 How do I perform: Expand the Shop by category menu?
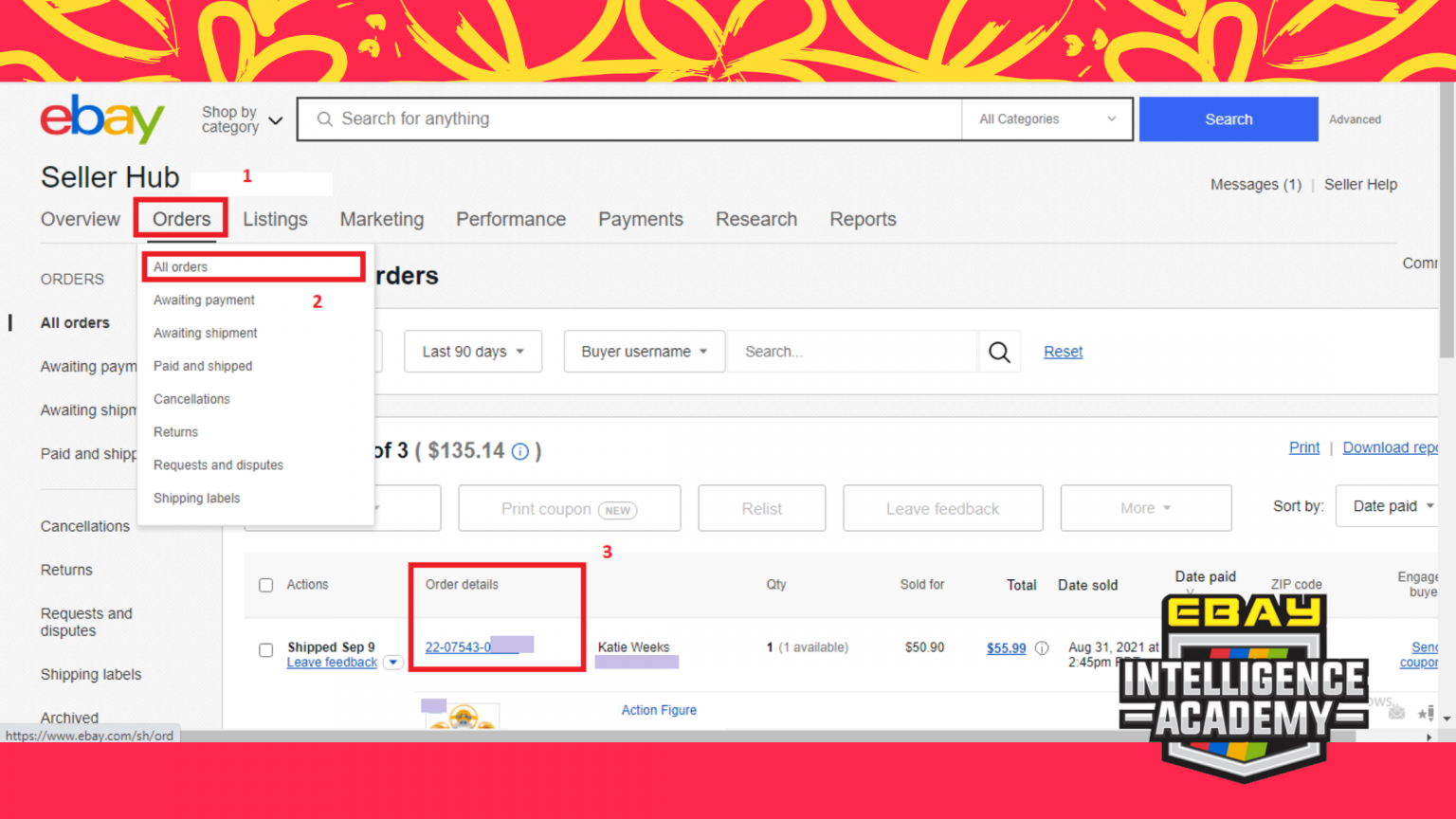[242, 119]
